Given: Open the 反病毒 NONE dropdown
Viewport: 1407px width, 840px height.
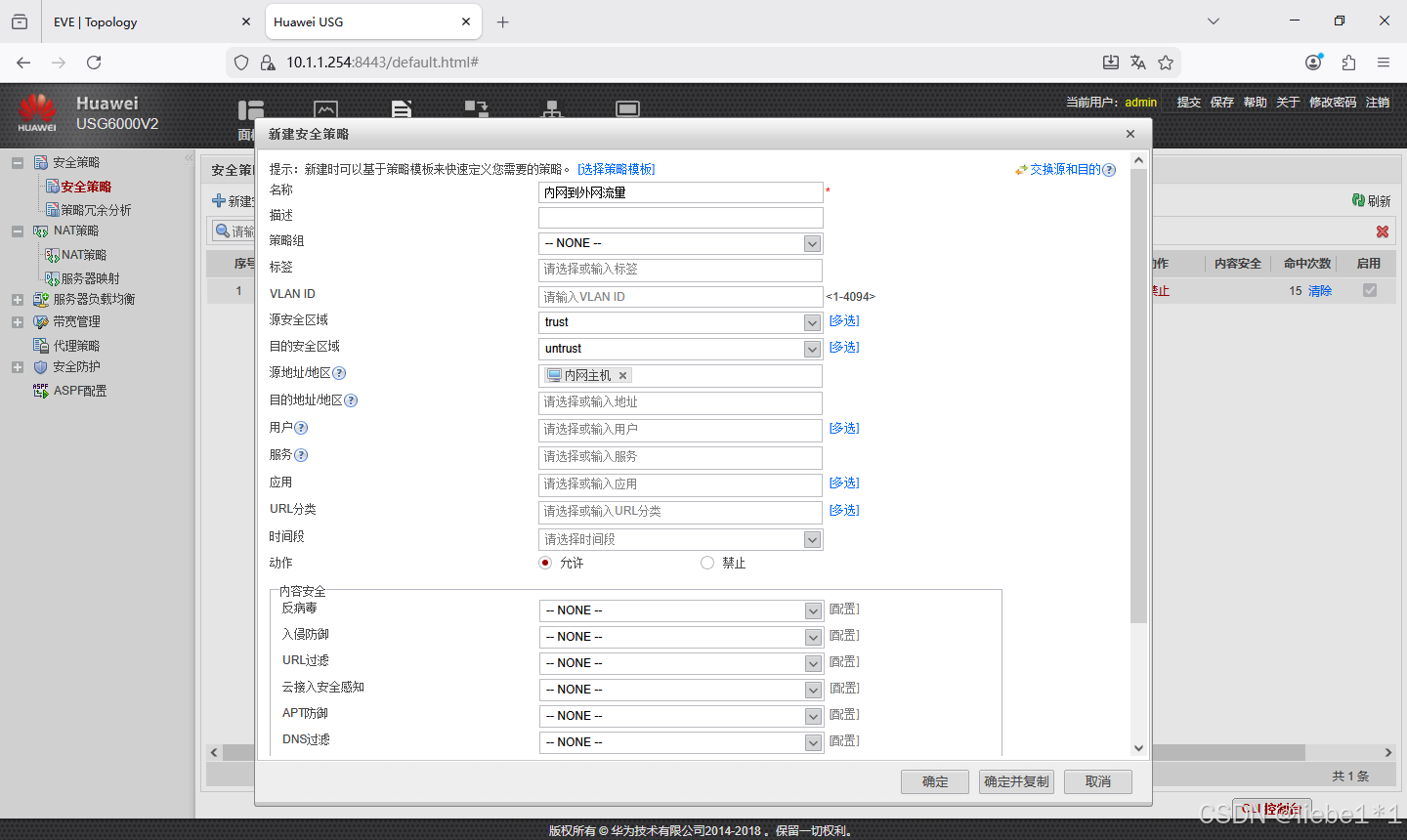Looking at the screenshot, I should (x=812, y=609).
